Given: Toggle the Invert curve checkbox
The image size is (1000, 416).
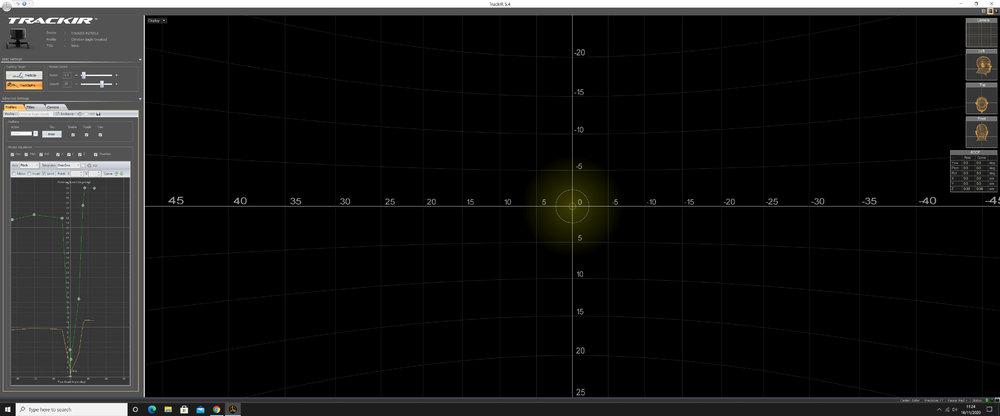Looking at the screenshot, I should (29, 174).
